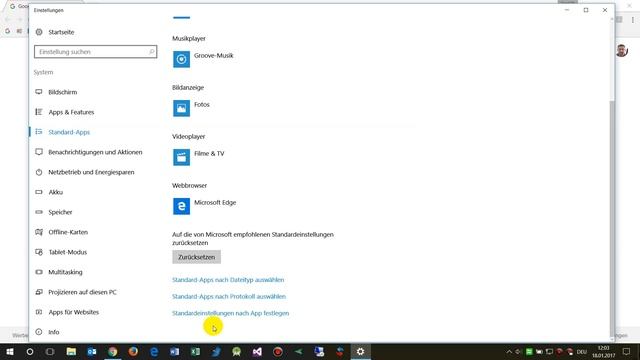Click the Groove-Musik app icon
Screen dimensions: 640x360
click(x=181, y=59)
